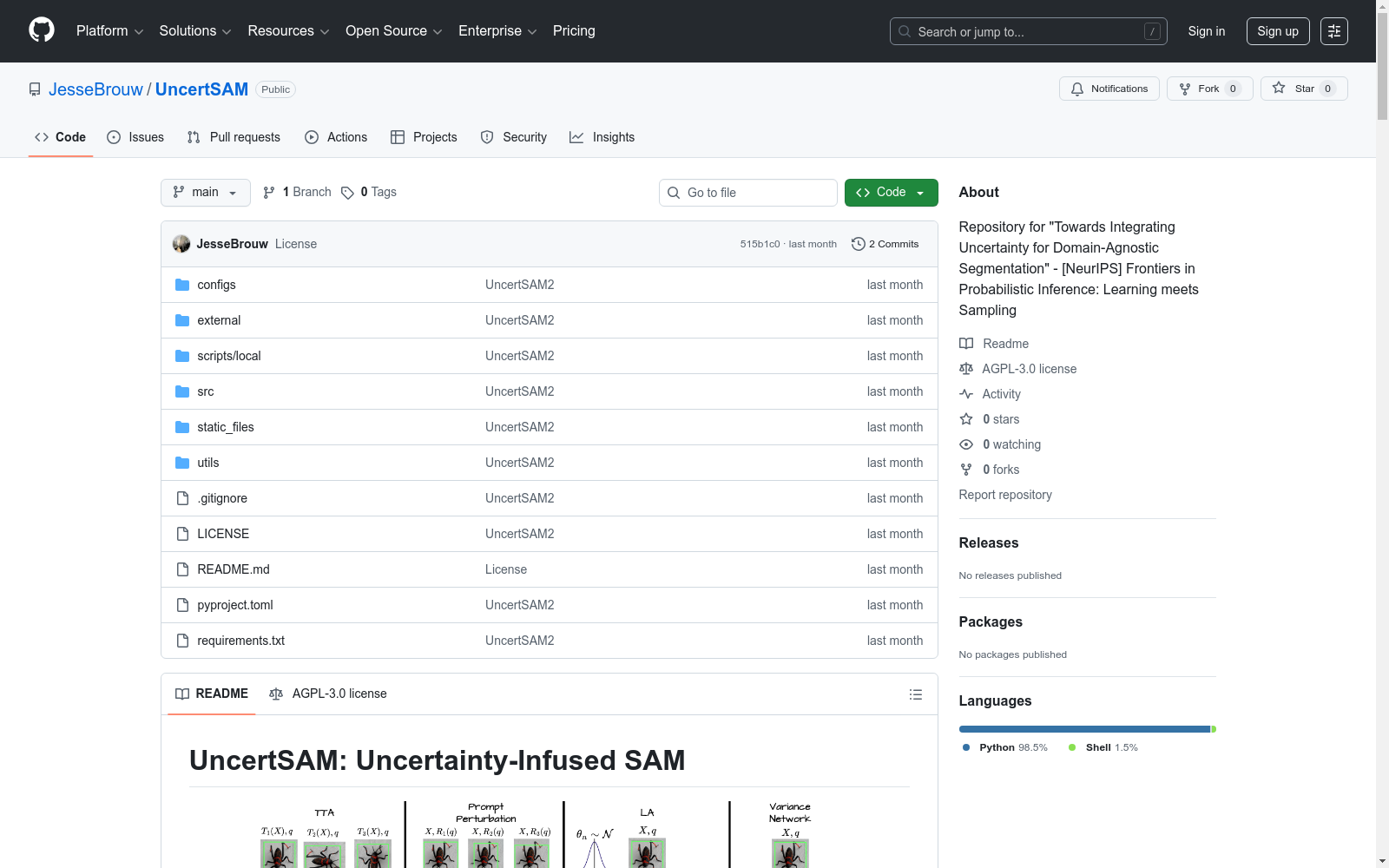This screenshot has height=868, width=1389.
Task: Click the Notifications bell button
Action: point(1109,89)
